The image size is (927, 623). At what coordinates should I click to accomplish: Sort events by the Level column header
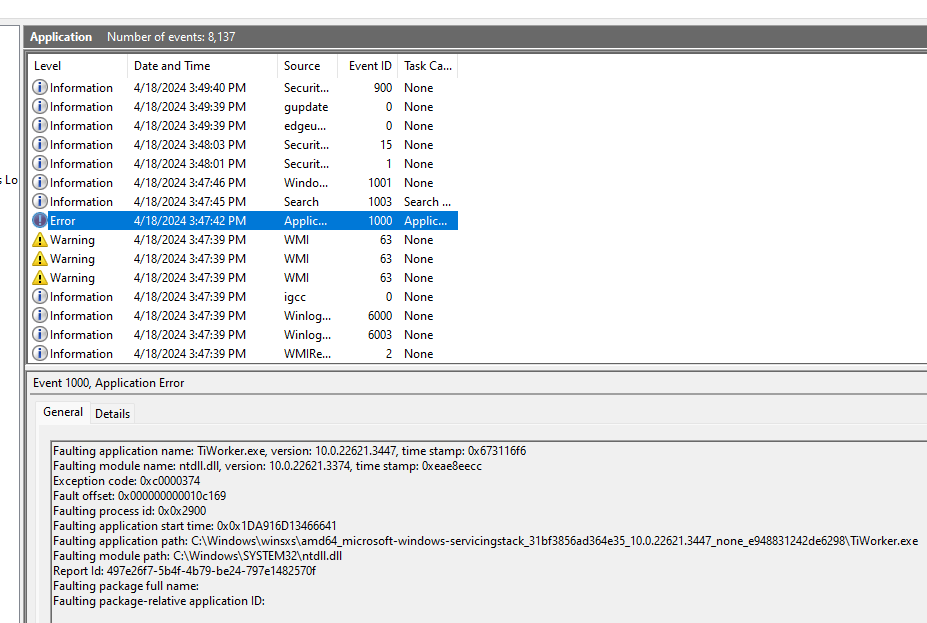point(78,66)
